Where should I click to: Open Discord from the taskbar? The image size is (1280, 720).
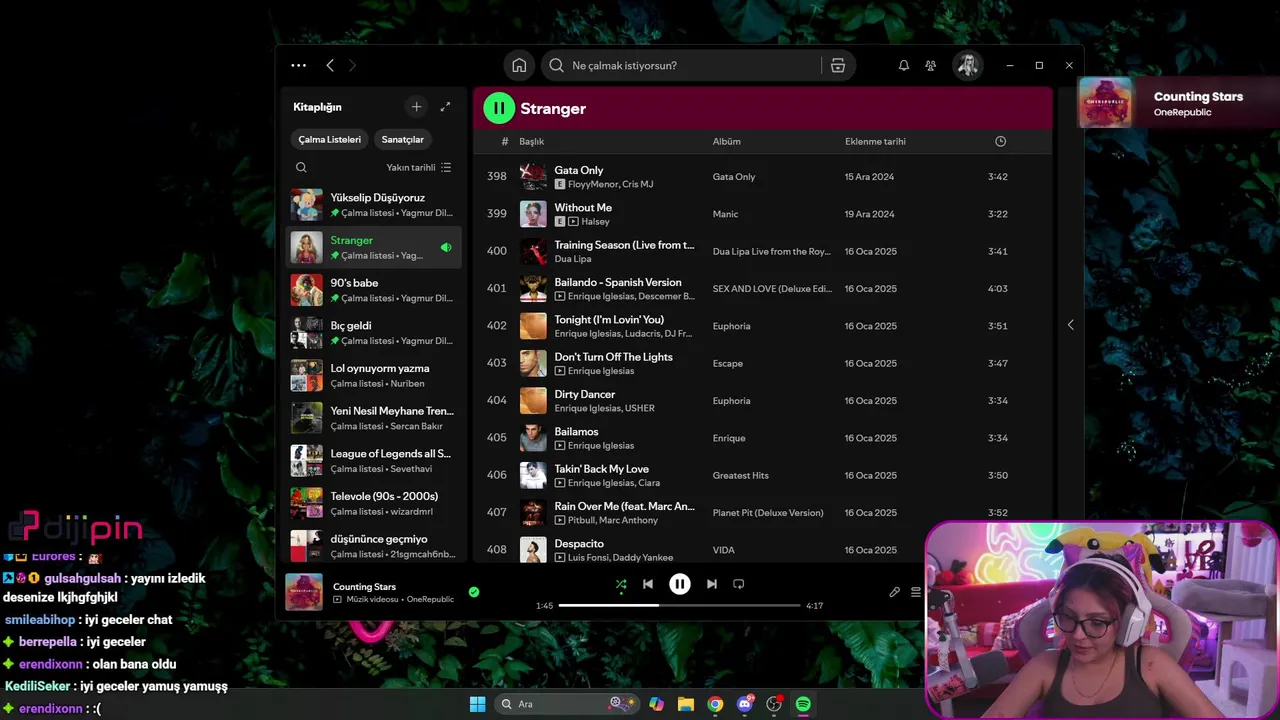(745, 704)
